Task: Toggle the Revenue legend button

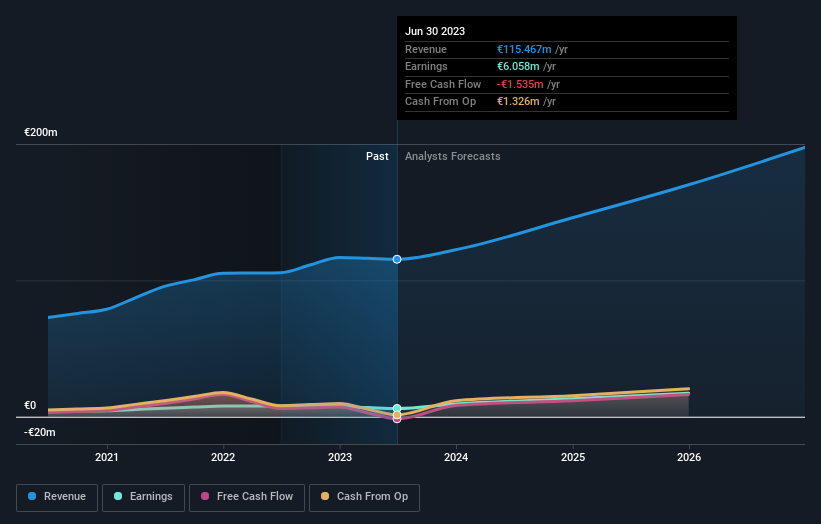Action: point(57,497)
